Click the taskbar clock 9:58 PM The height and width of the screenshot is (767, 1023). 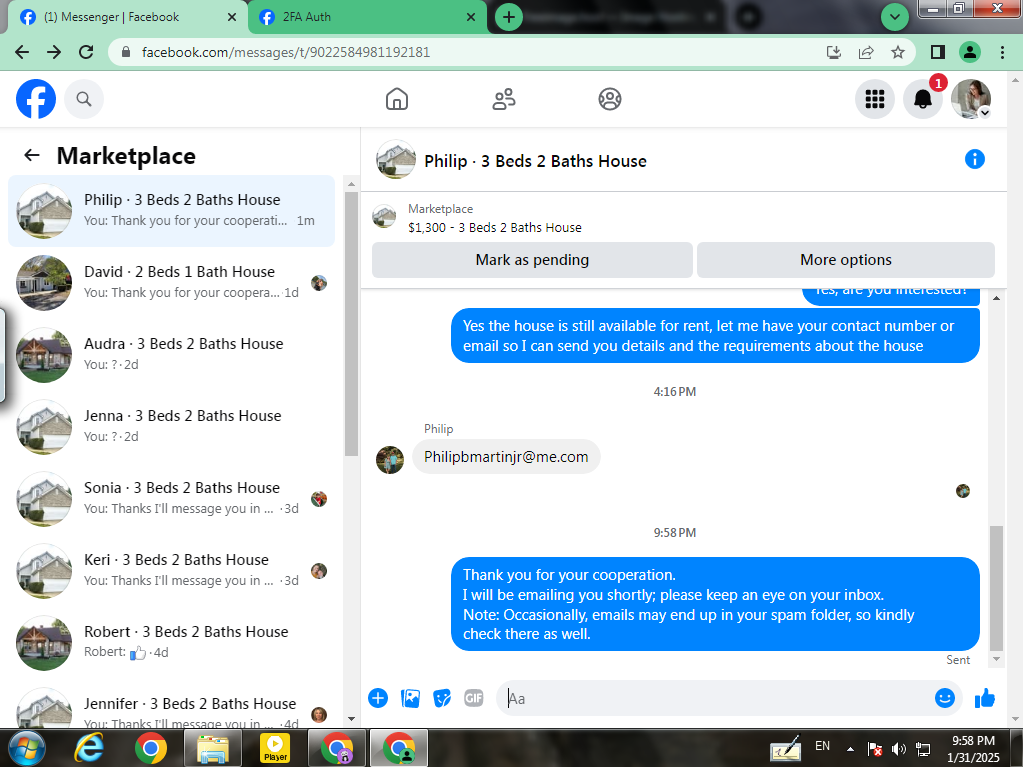coord(973,740)
